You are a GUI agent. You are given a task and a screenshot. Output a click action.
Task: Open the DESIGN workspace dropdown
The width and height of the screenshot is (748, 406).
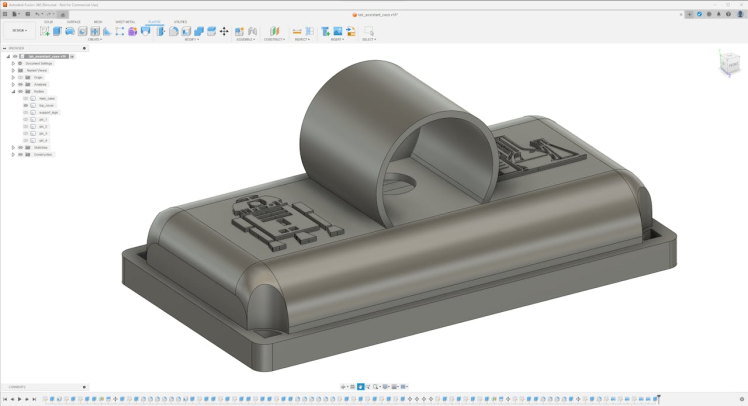click(x=19, y=30)
